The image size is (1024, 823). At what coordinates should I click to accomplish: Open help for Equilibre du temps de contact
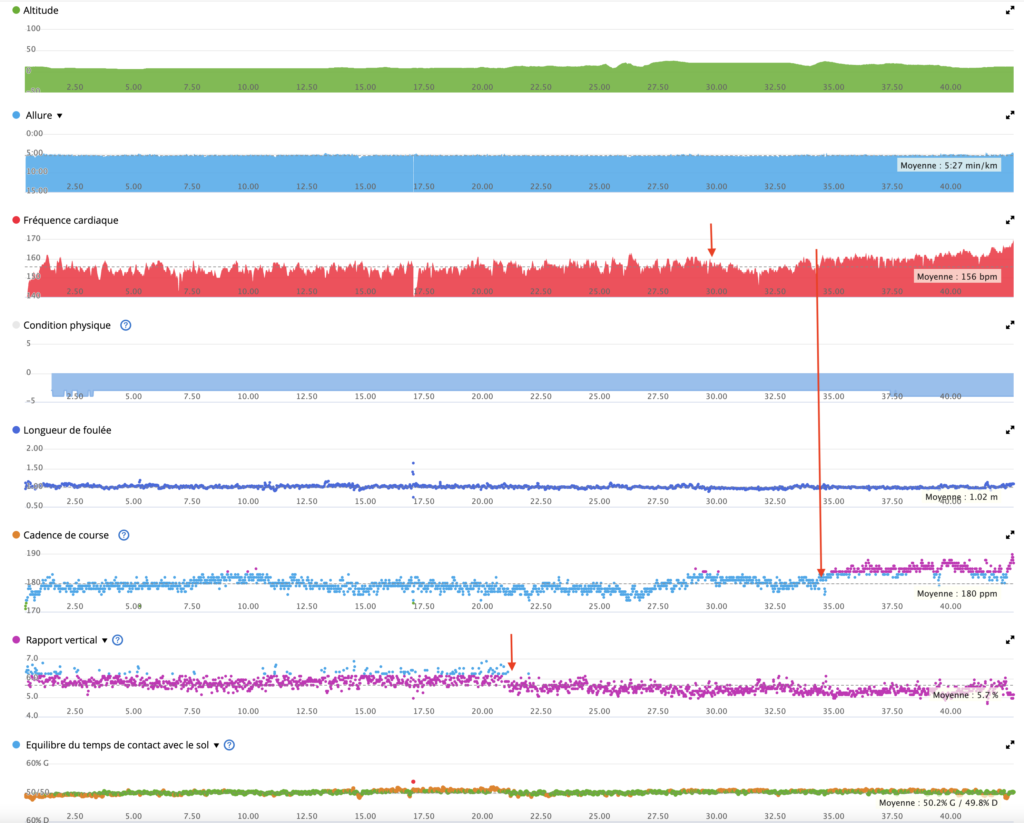point(229,745)
